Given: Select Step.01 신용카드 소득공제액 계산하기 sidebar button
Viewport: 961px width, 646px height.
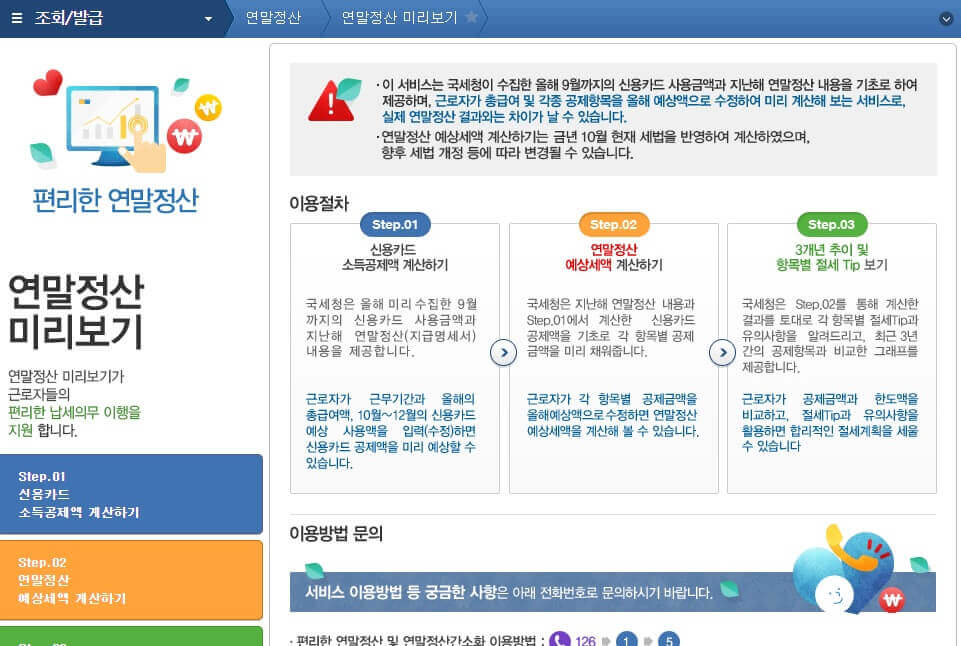Looking at the screenshot, I should (132, 493).
